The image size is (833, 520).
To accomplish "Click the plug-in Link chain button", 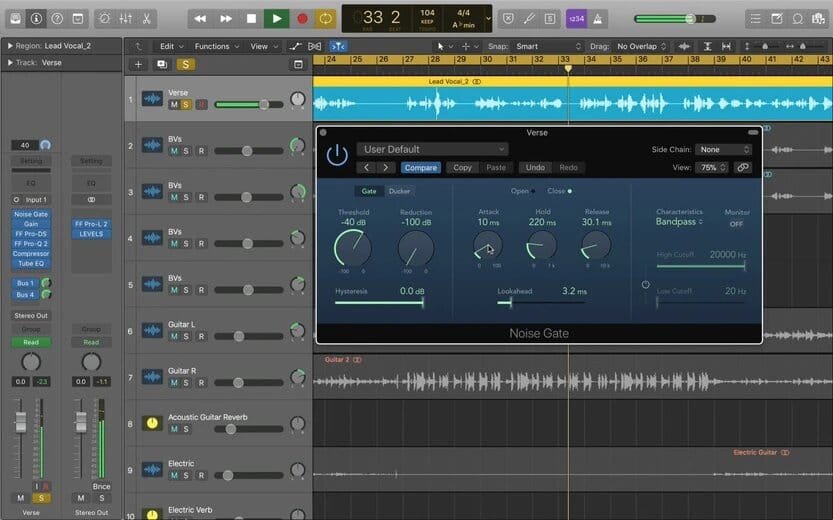I will tap(743, 167).
